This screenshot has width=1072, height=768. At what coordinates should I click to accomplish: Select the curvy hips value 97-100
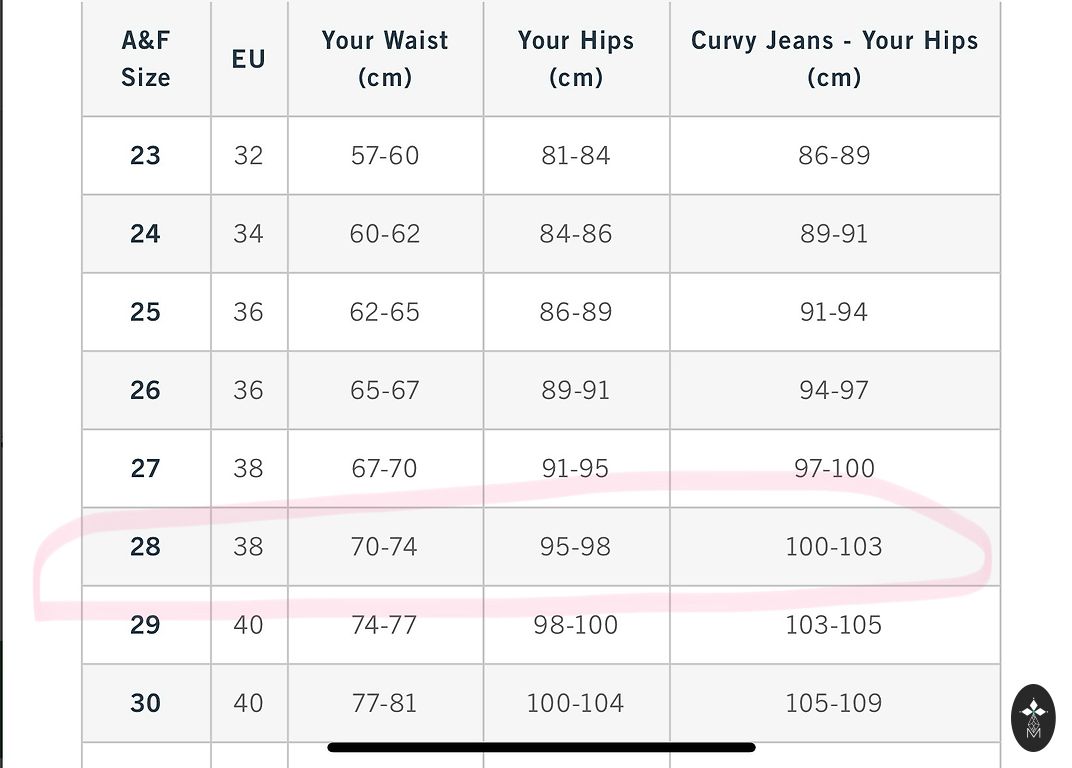coord(834,468)
